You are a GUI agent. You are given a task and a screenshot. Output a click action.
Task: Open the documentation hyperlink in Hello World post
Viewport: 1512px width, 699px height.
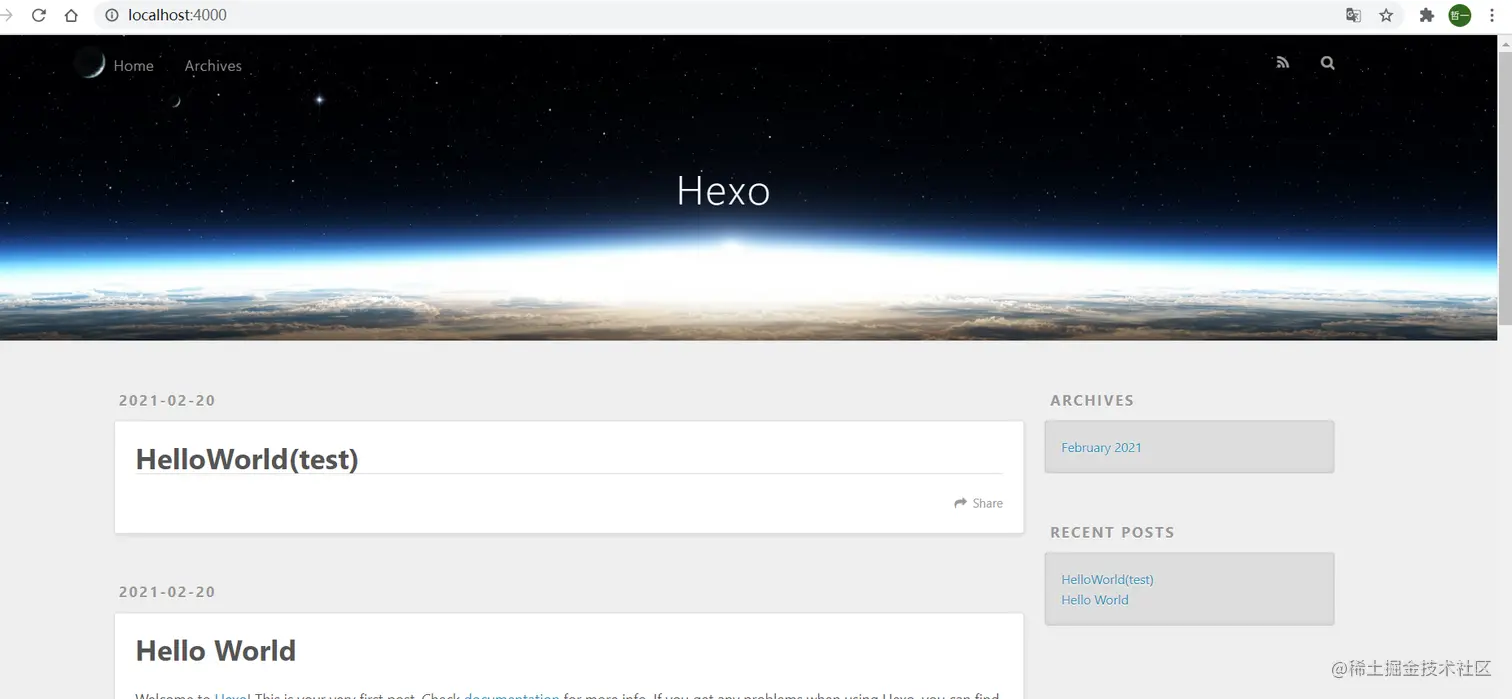pyautogui.click(x=511, y=696)
